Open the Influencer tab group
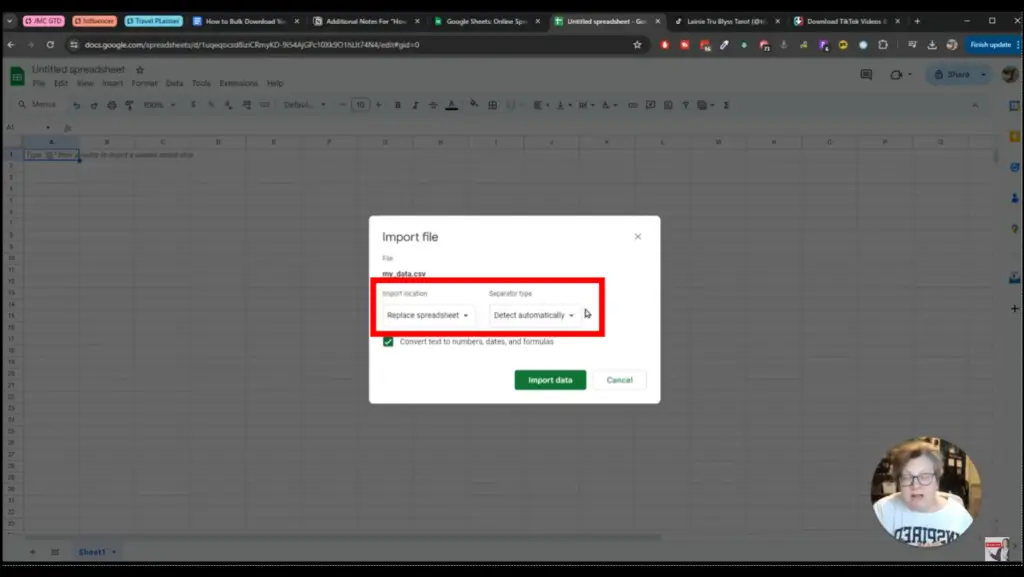Screen dimensions: 1024x577 [95, 21]
